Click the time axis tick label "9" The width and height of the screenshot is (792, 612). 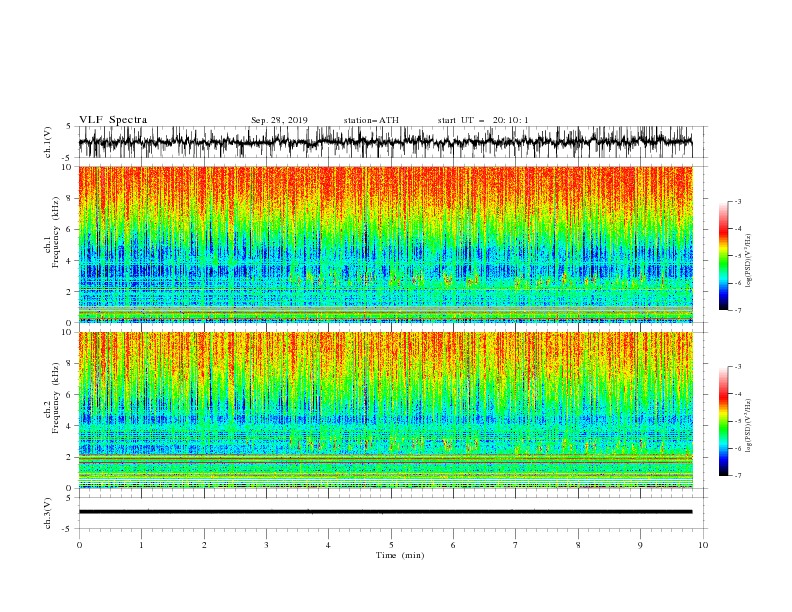[x=640, y=545]
